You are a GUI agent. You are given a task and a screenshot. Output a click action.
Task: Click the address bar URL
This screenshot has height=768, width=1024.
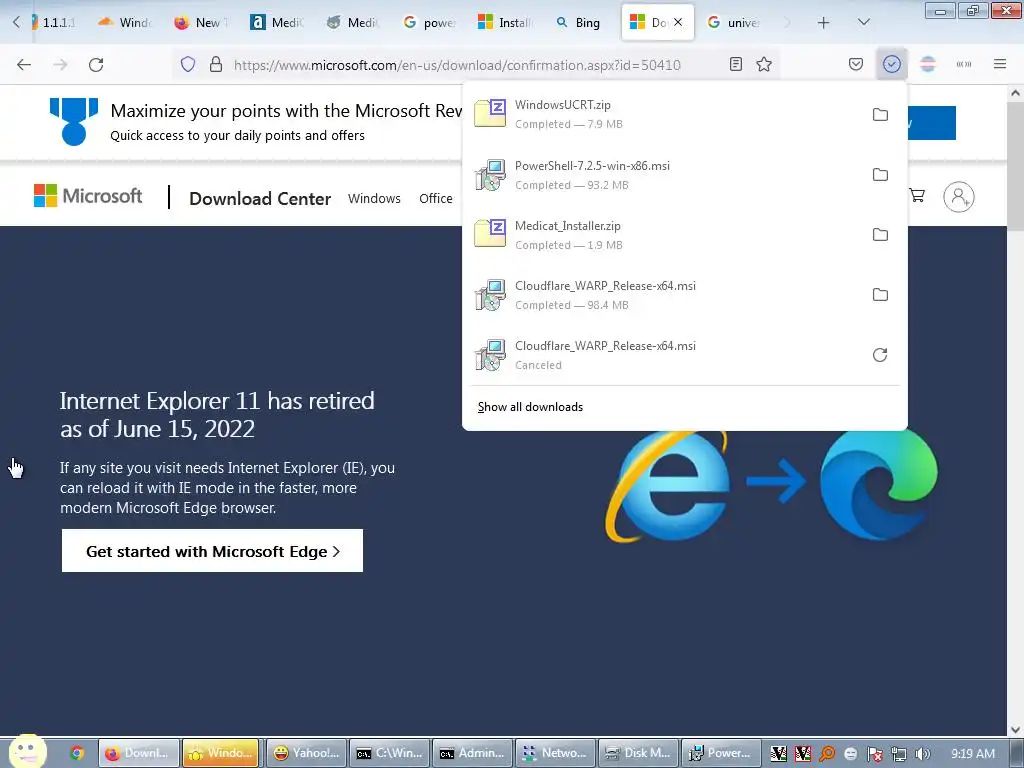coord(457,65)
